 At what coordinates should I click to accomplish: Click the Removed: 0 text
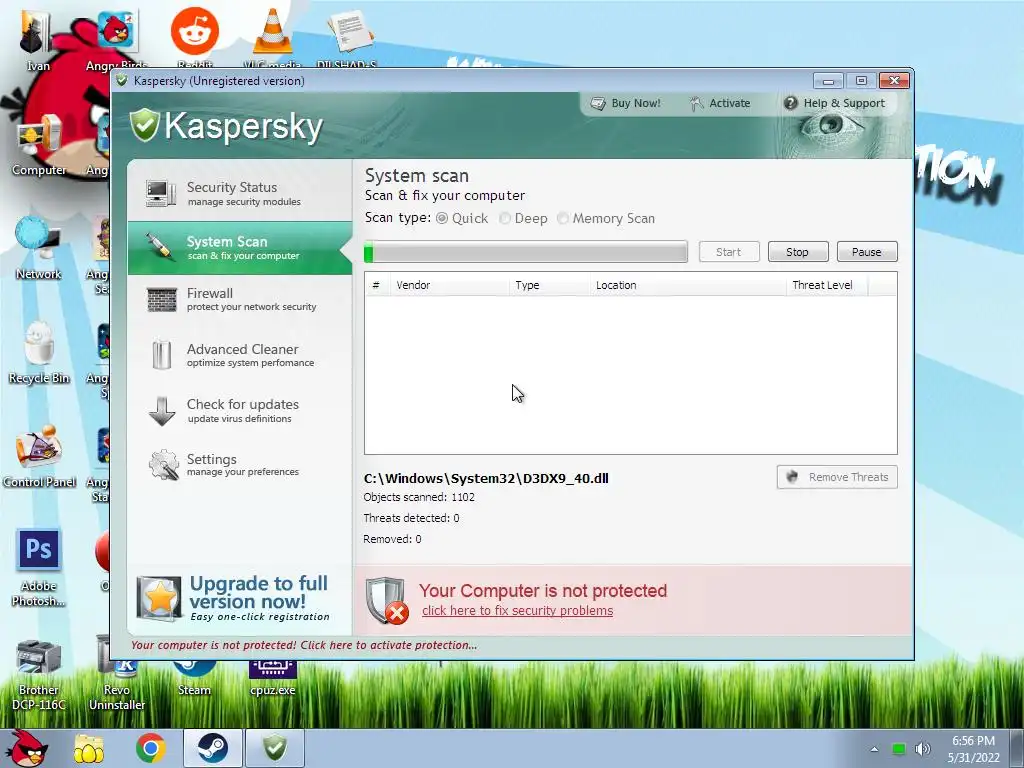click(392, 539)
